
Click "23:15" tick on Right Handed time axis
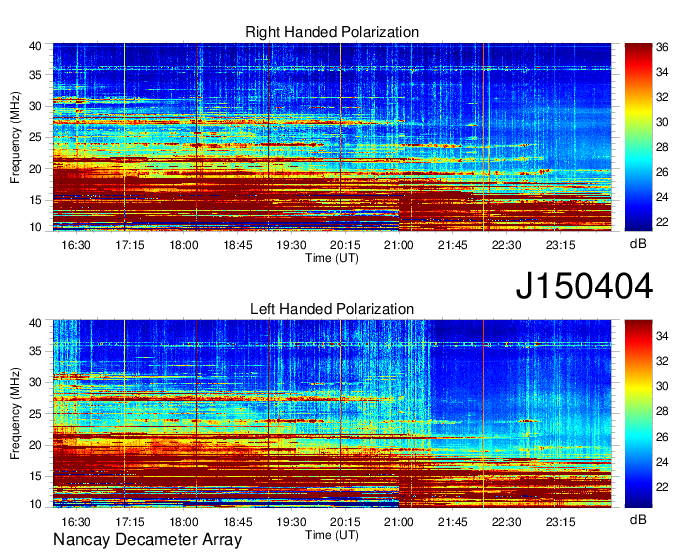560,245
